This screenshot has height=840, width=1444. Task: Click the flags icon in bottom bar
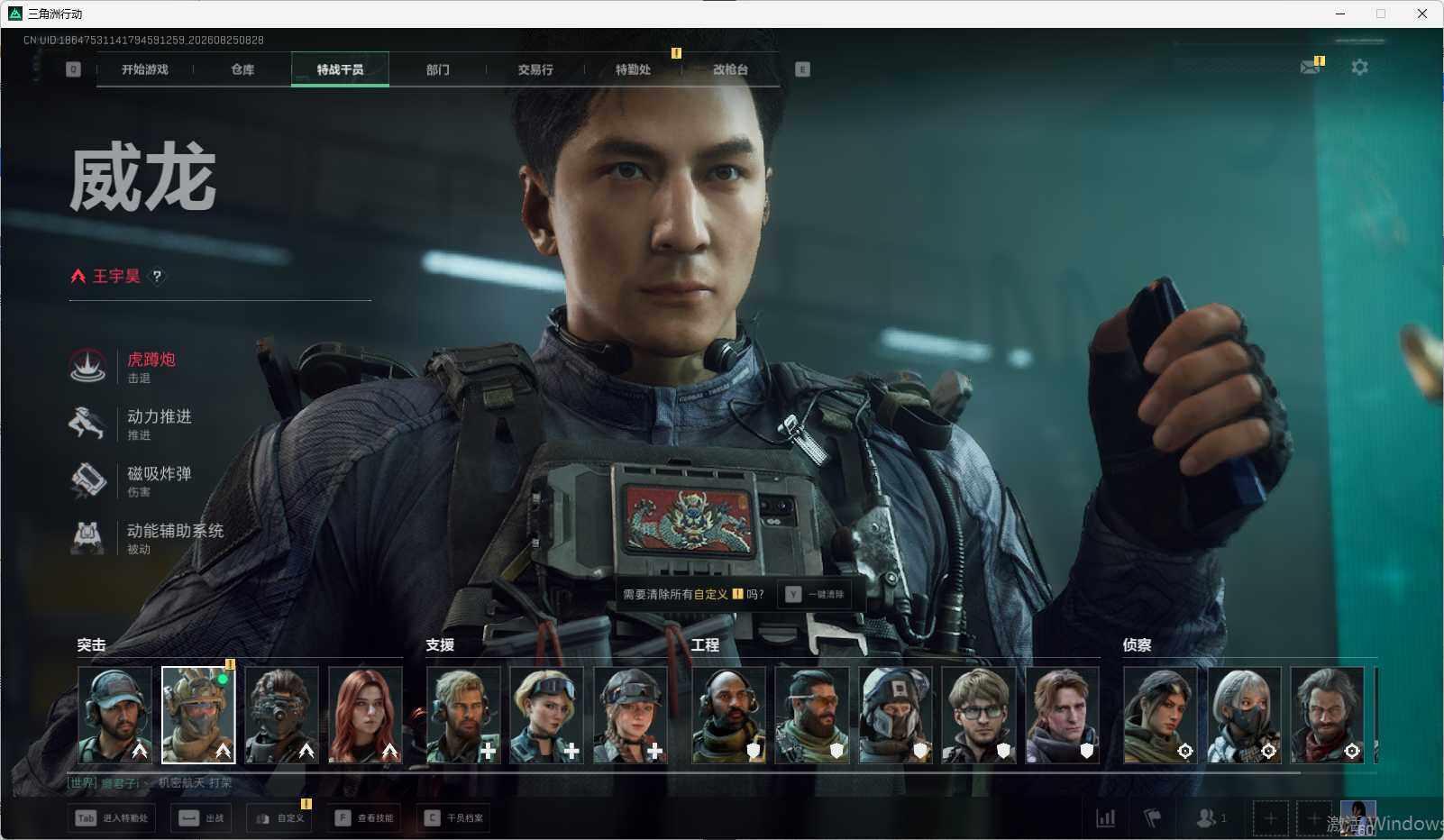point(1153,818)
